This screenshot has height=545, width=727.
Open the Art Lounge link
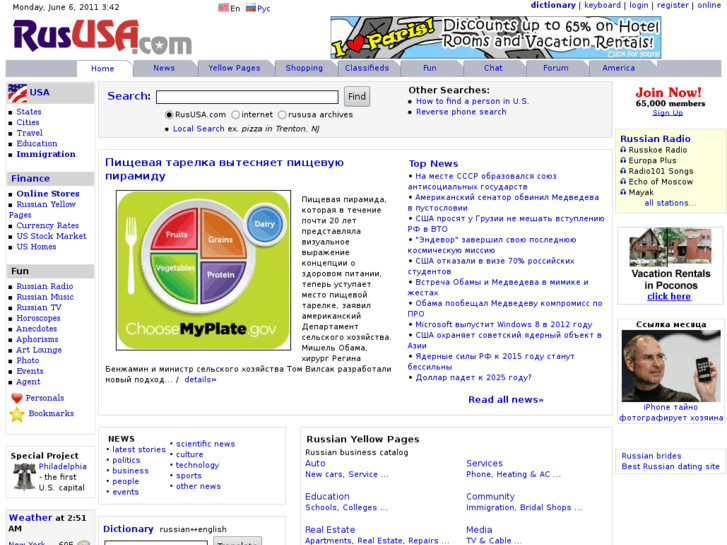coord(39,350)
